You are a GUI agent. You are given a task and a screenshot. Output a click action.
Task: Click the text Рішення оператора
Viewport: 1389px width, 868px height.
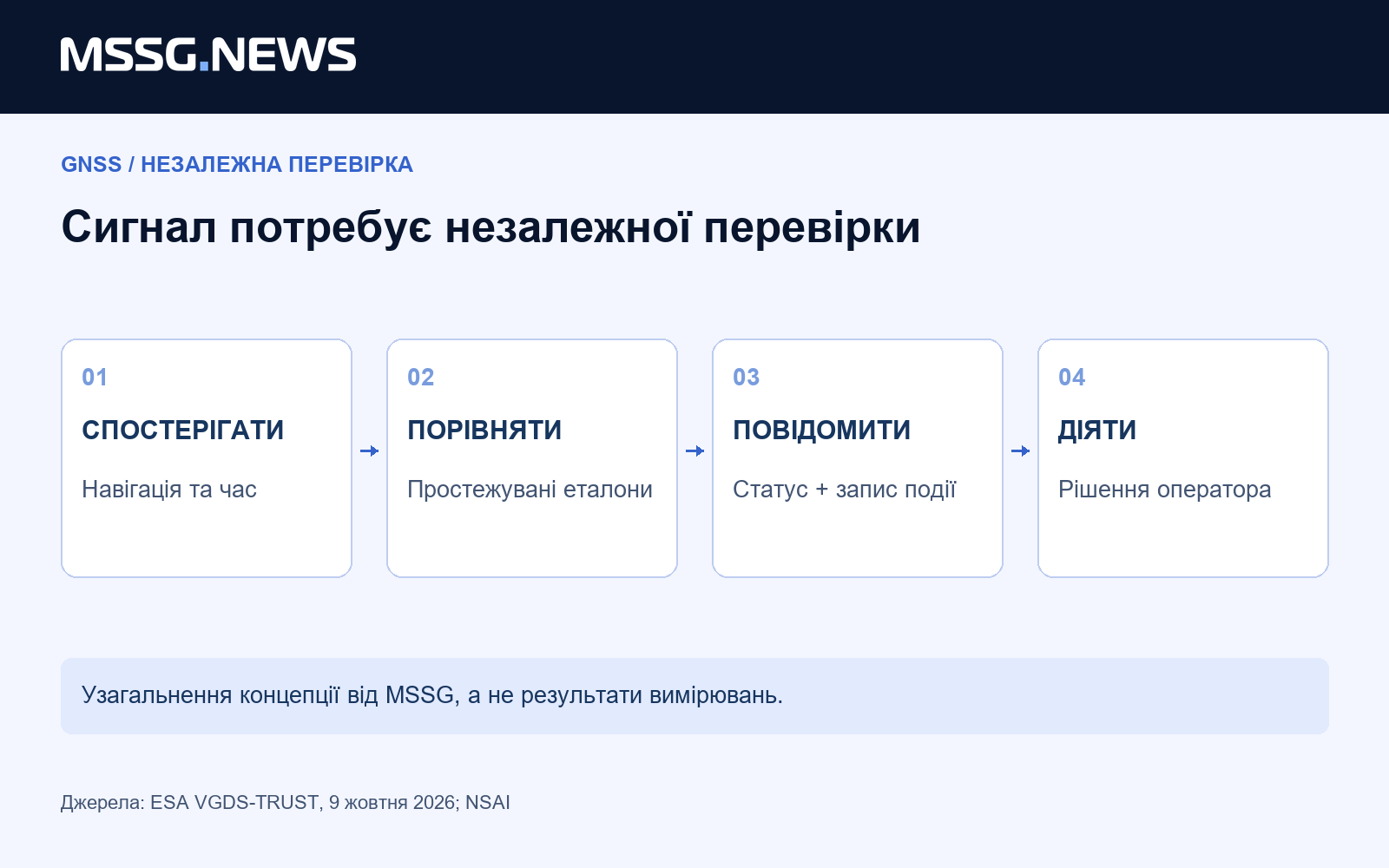1165,490
